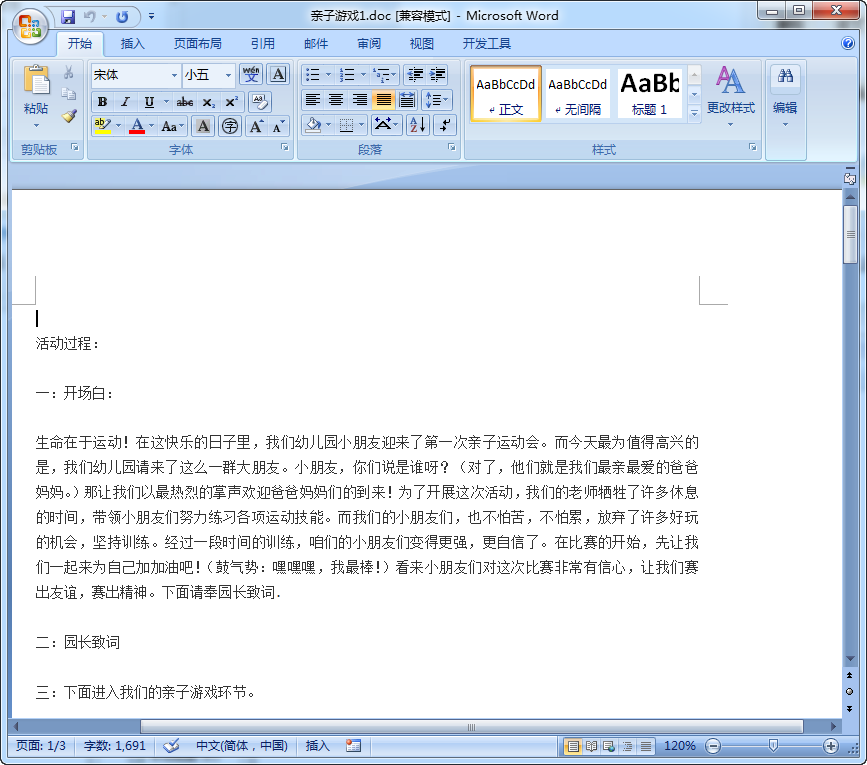Click the zoom slider in the status bar
The image size is (867, 765).
click(x=771, y=745)
